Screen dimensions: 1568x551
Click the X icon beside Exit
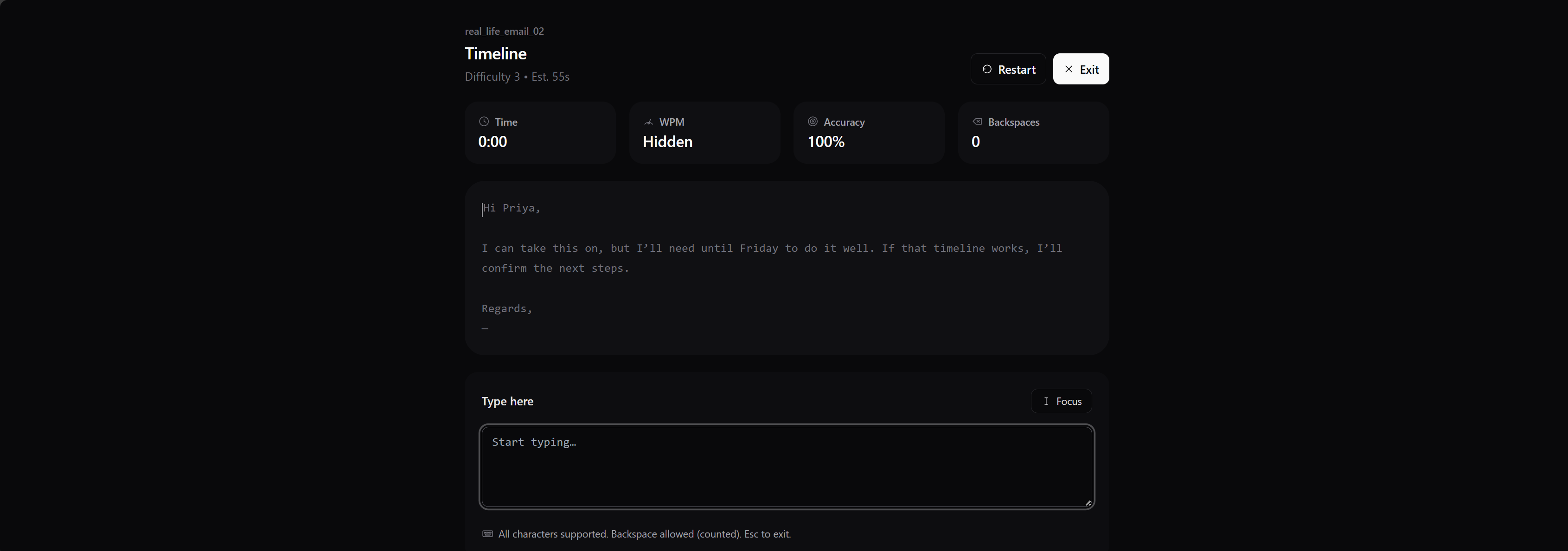(1068, 70)
